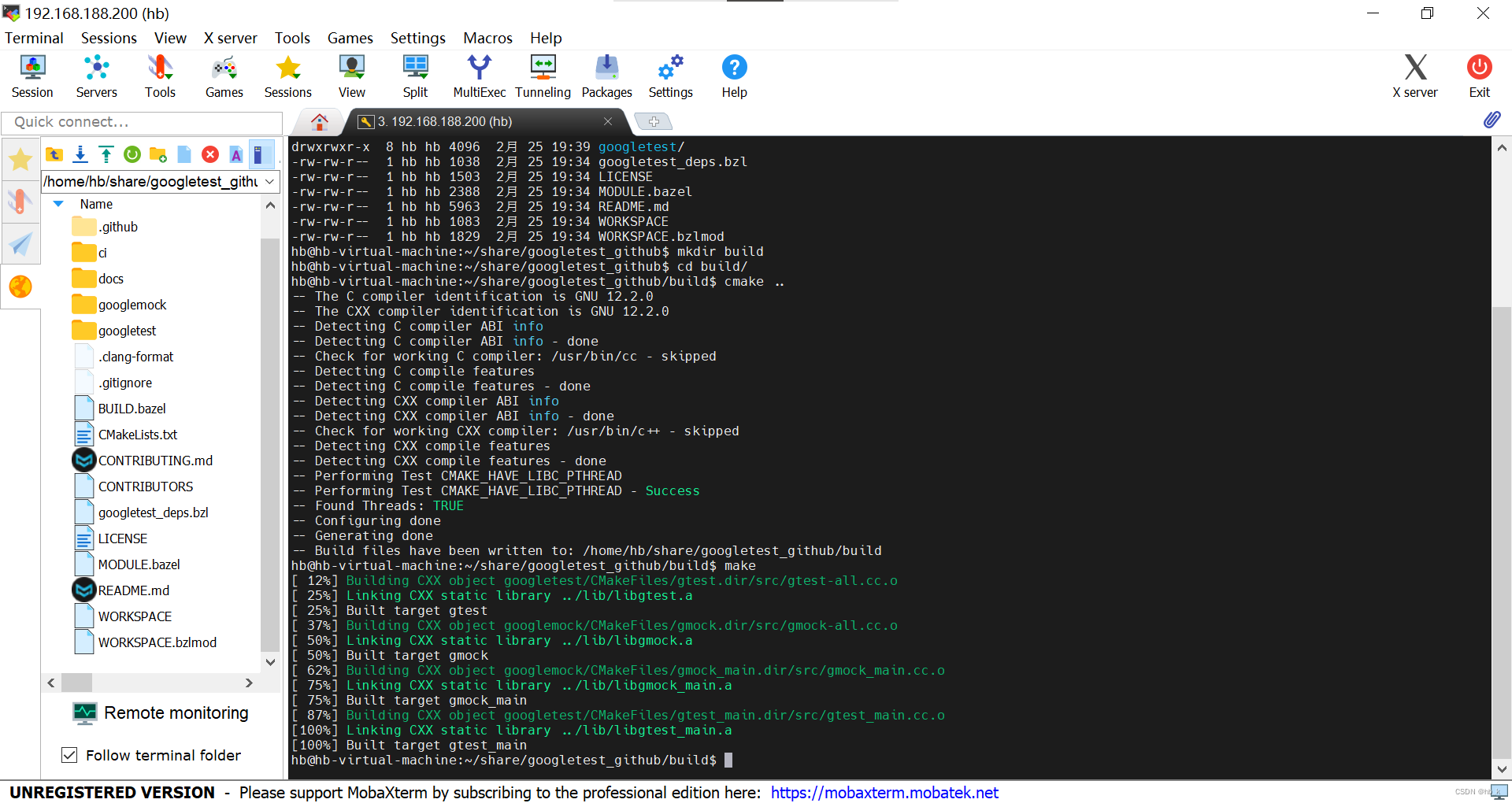Open the Packages manager
Image resolution: width=1512 pixels, height=803 pixels.
click(606, 75)
